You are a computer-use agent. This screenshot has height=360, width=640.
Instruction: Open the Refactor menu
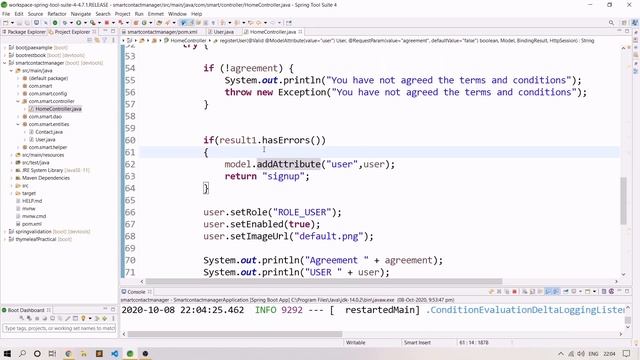click(x=57, y=14)
